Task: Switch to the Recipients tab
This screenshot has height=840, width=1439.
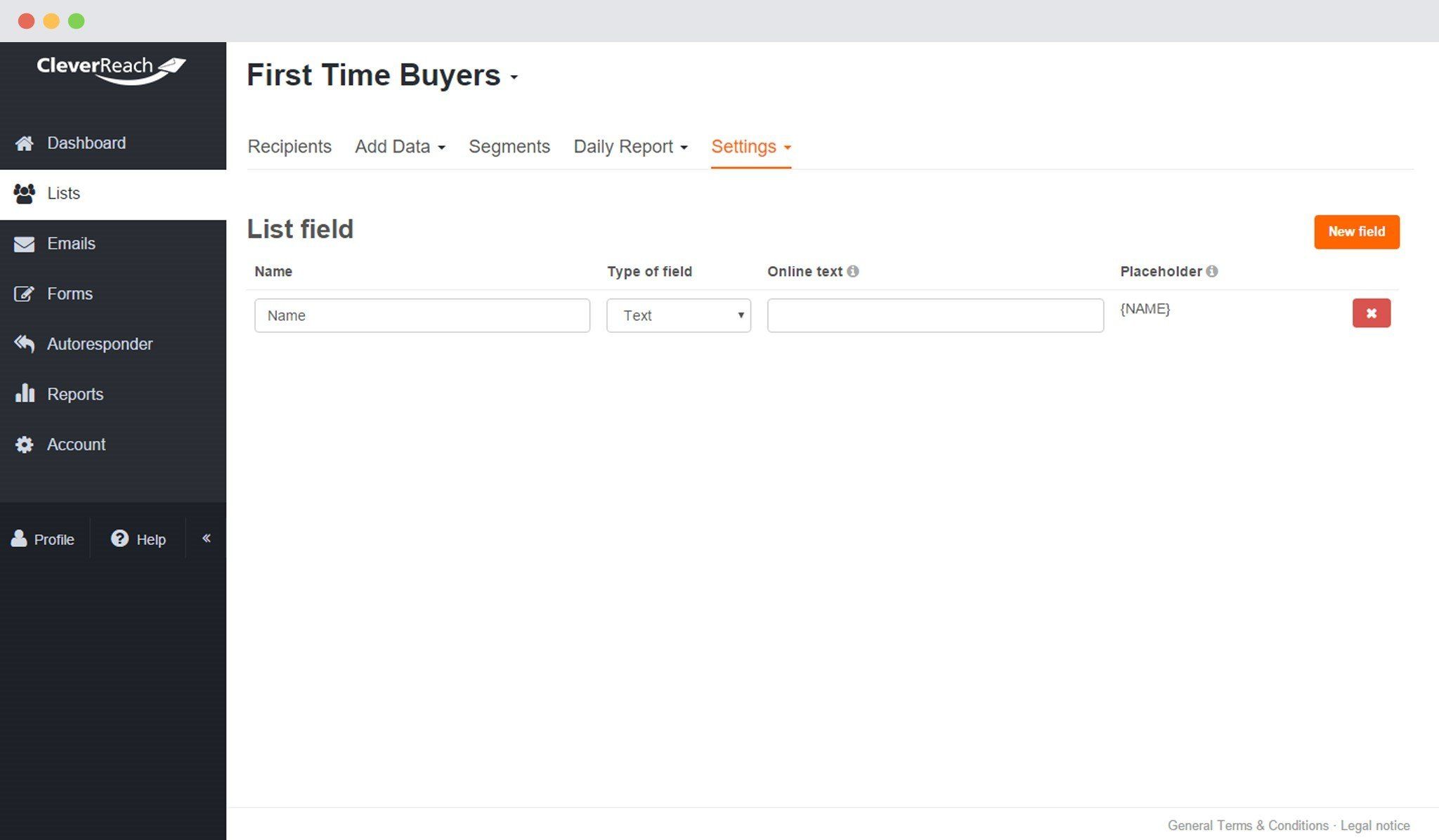Action: coord(289,147)
